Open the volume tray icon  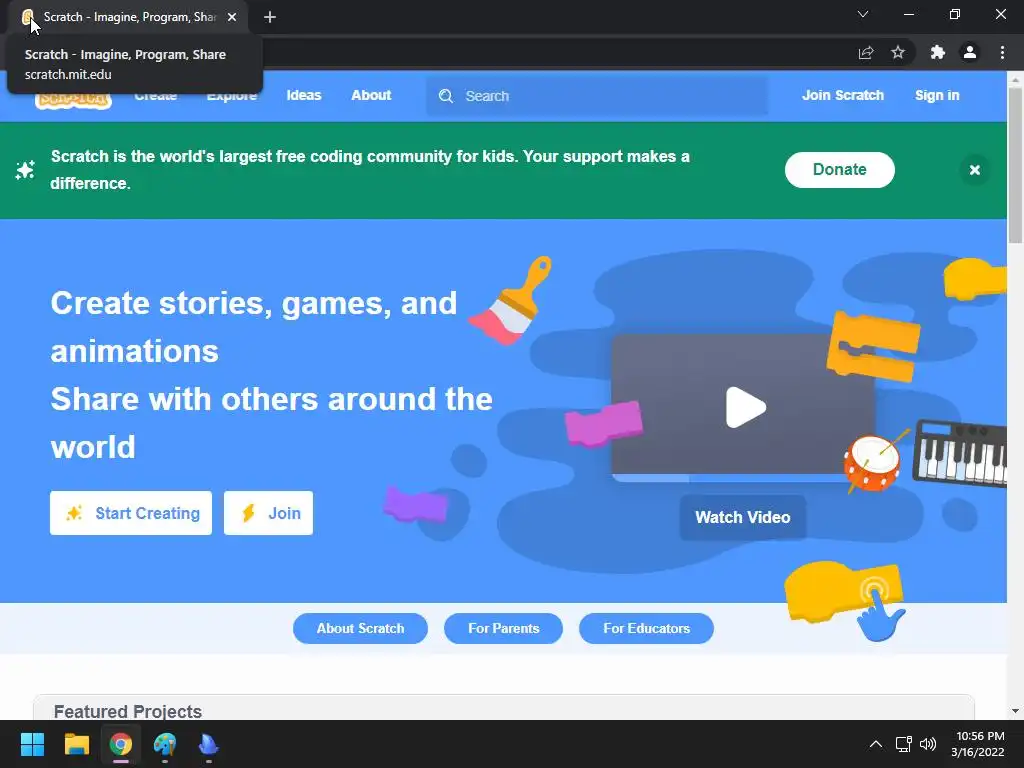tap(927, 744)
